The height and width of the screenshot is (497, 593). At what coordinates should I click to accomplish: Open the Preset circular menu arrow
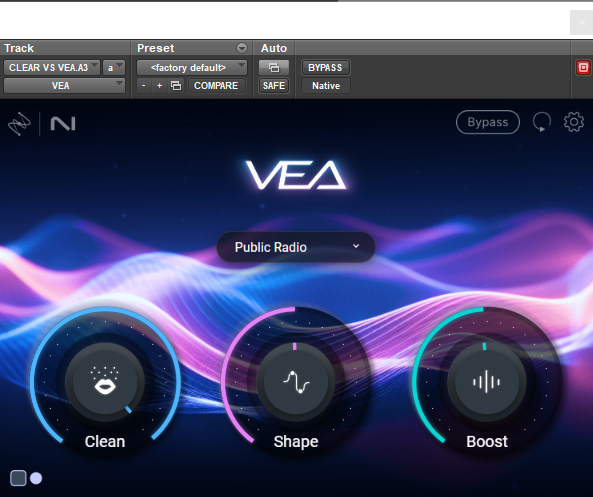[242, 48]
